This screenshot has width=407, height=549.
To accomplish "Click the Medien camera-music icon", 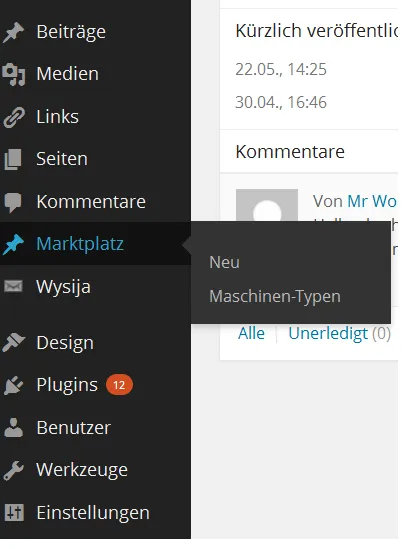I will click(x=13, y=75).
